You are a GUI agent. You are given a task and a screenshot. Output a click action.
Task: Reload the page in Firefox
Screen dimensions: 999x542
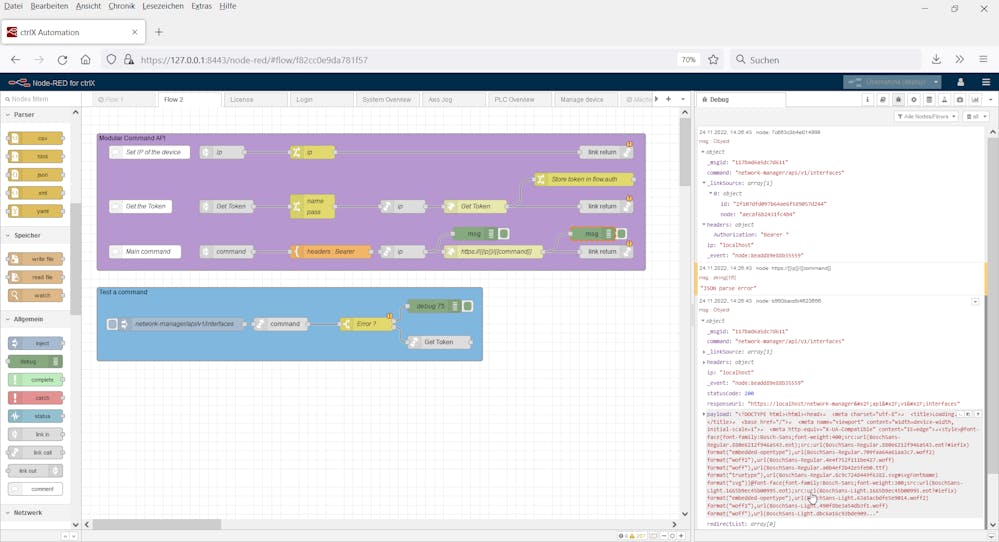point(62,59)
